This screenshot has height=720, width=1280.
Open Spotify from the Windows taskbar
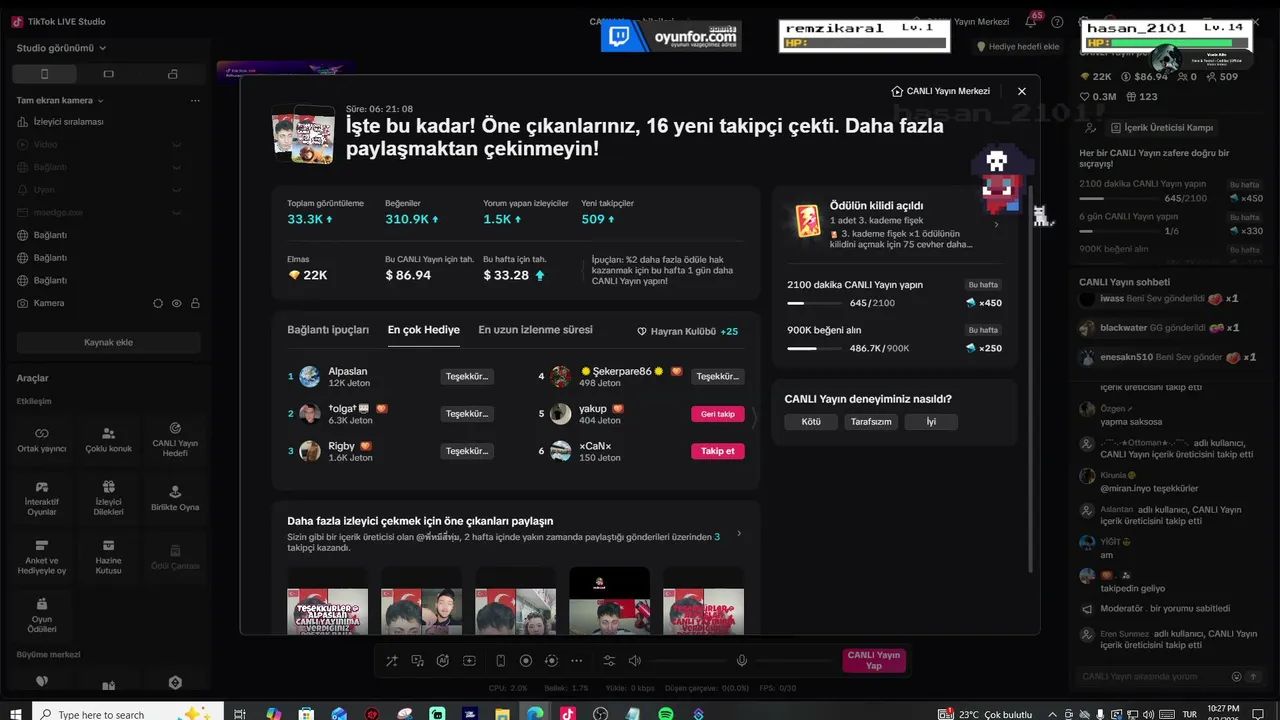(666, 713)
